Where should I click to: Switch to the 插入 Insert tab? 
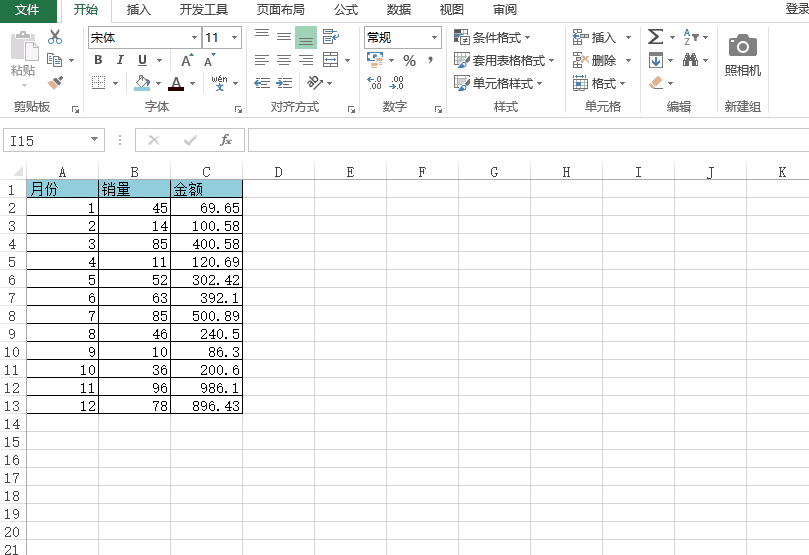pos(139,10)
